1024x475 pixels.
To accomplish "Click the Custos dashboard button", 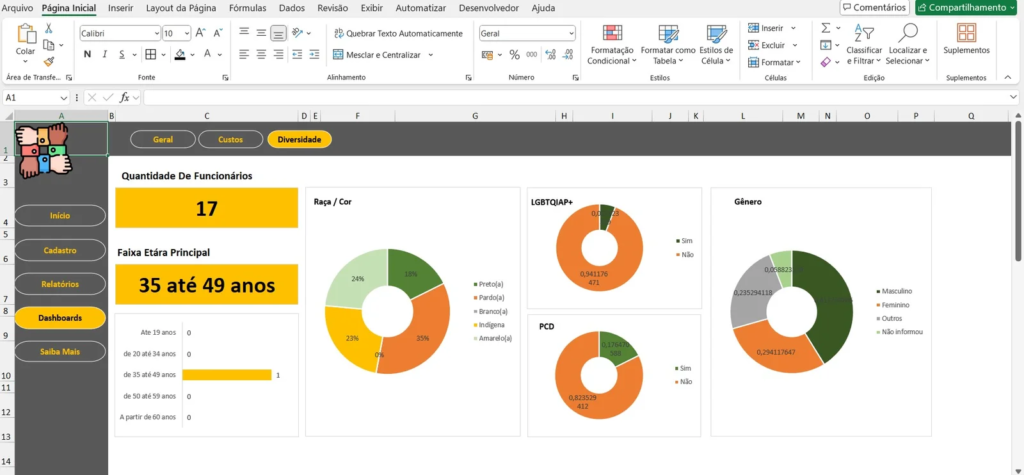I will click(230, 139).
